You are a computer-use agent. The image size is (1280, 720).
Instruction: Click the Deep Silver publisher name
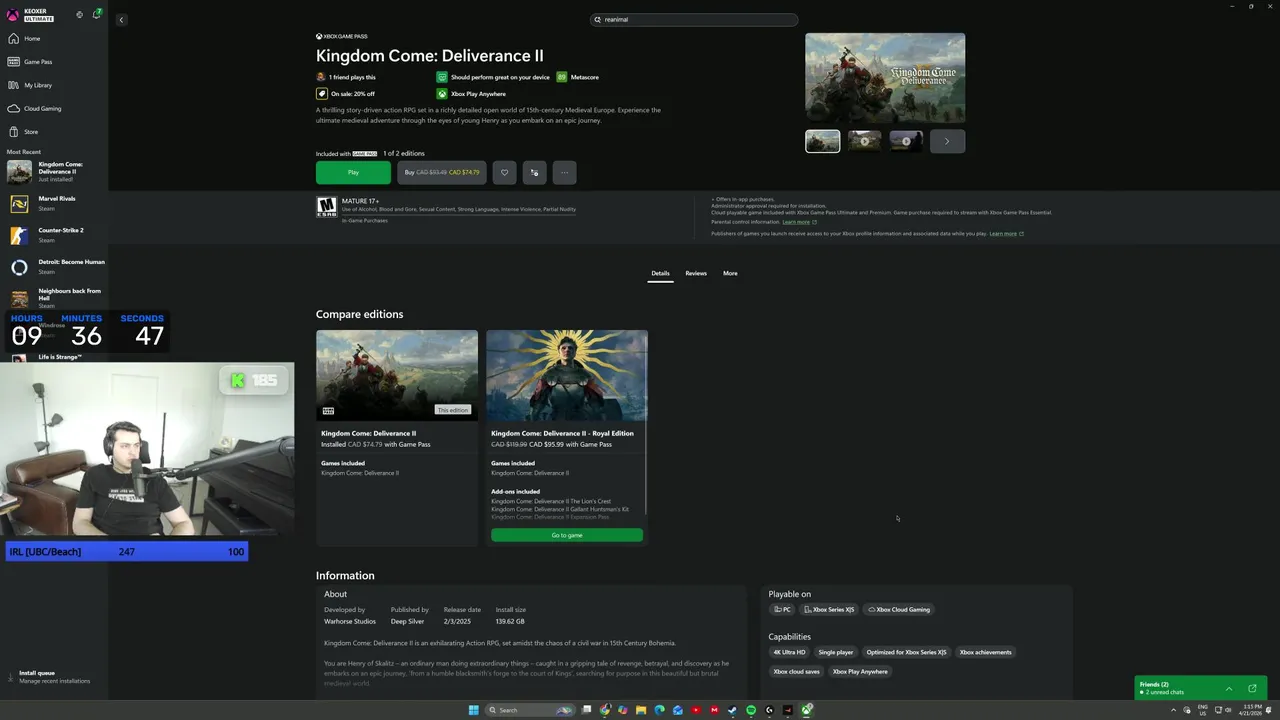407,622
